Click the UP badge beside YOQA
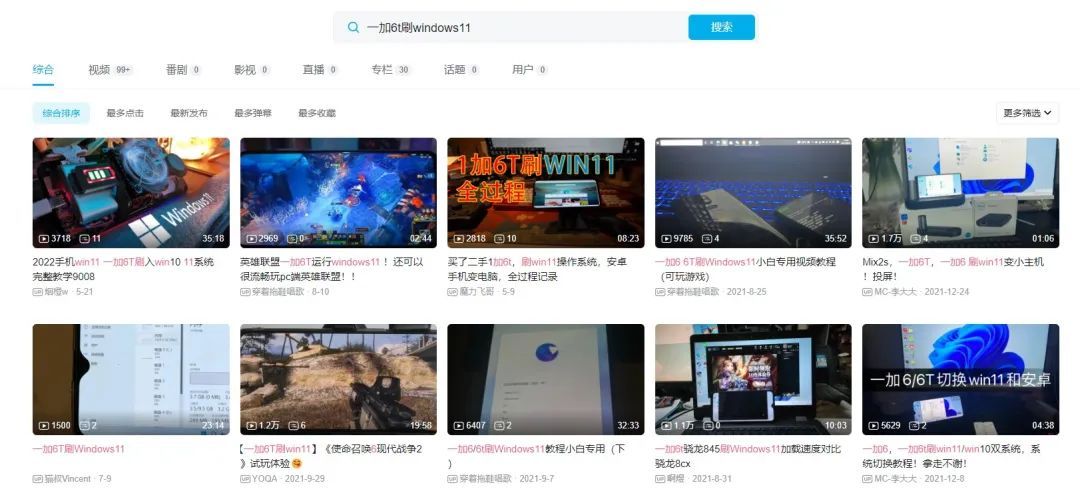 coord(245,478)
